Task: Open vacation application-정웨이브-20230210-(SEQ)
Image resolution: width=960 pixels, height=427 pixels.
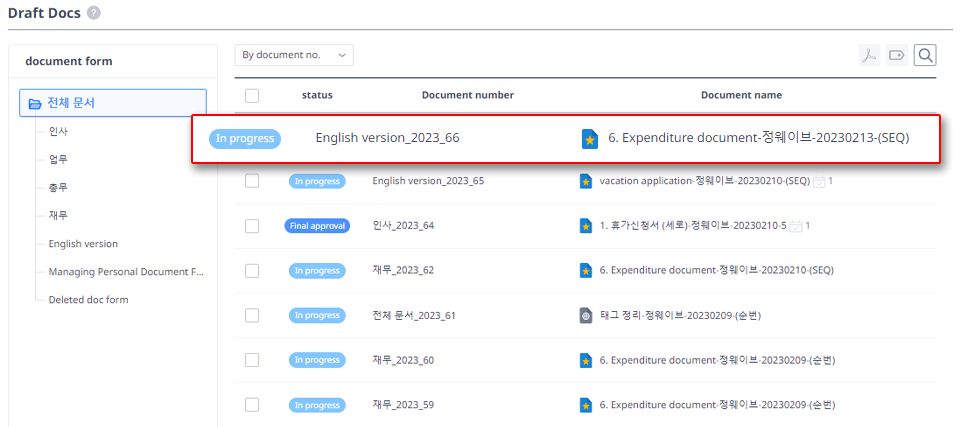Action: pyautogui.click(x=705, y=181)
